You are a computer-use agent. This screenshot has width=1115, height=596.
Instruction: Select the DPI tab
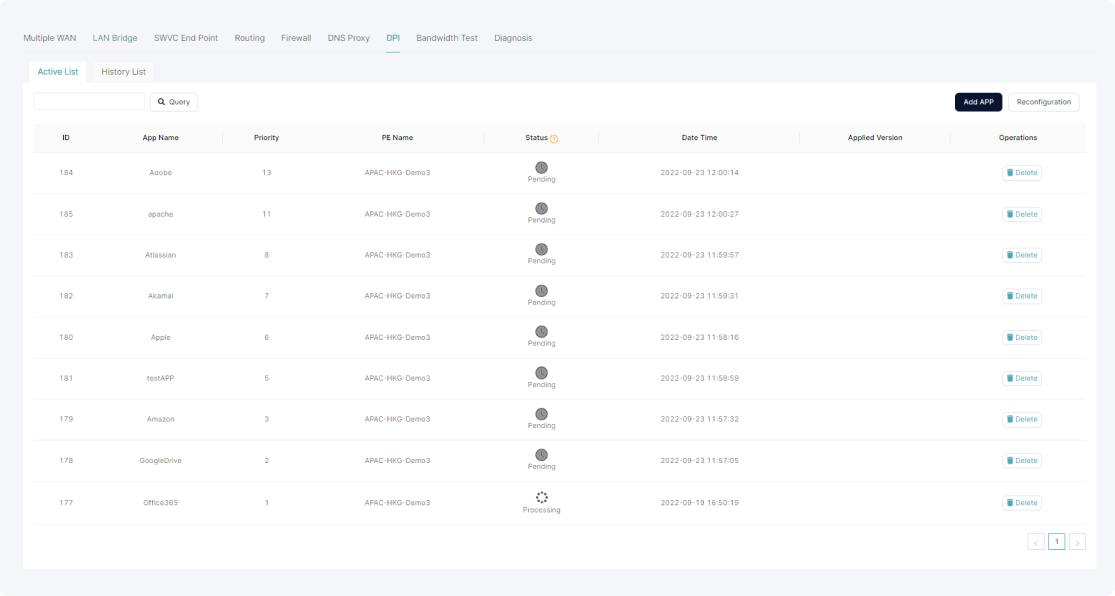393,38
